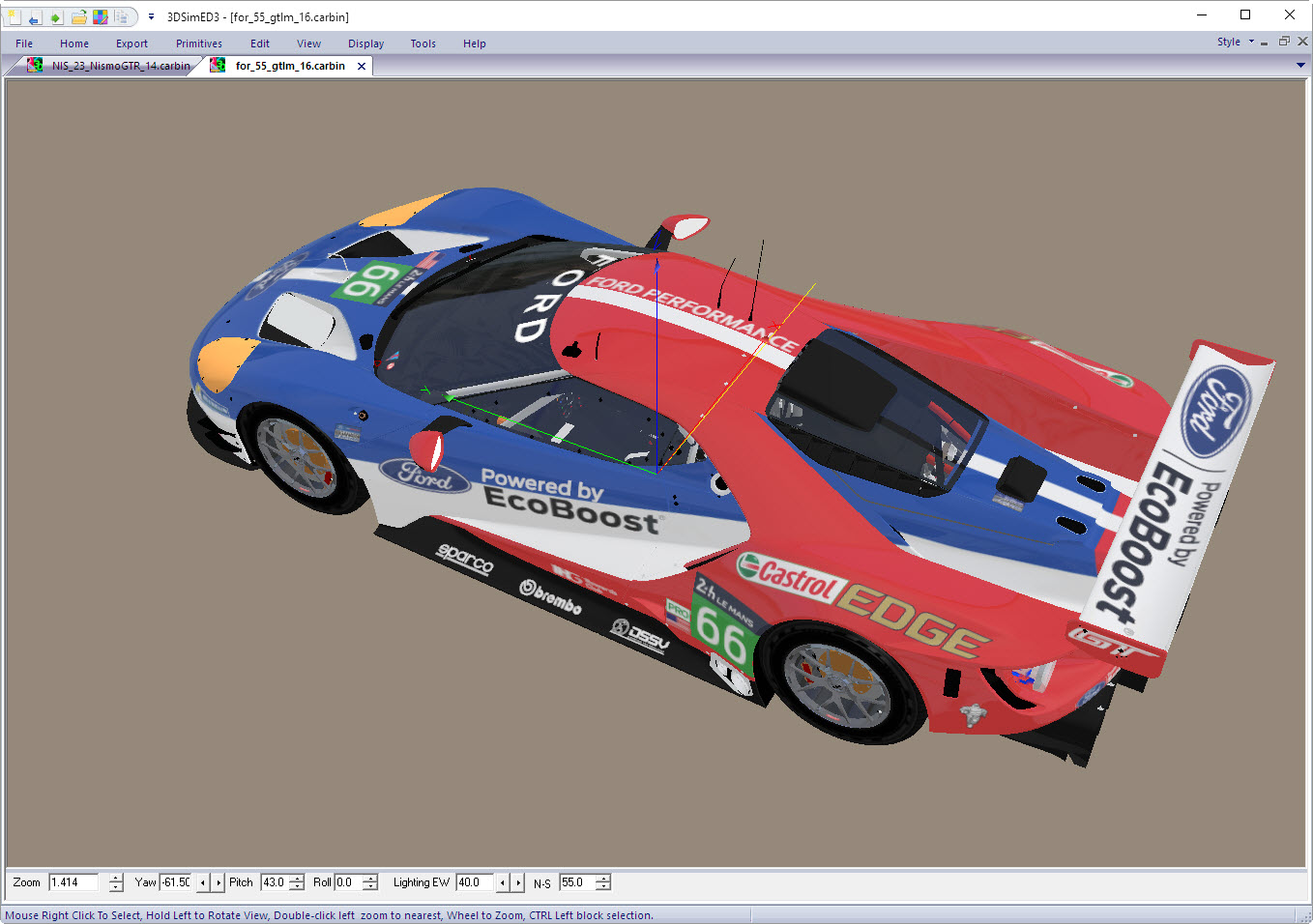The width and height of the screenshot is (1313, 924).
Task: Click status bar text 'Mouse Right Click To Select'
Action: (x=73, y=915)
